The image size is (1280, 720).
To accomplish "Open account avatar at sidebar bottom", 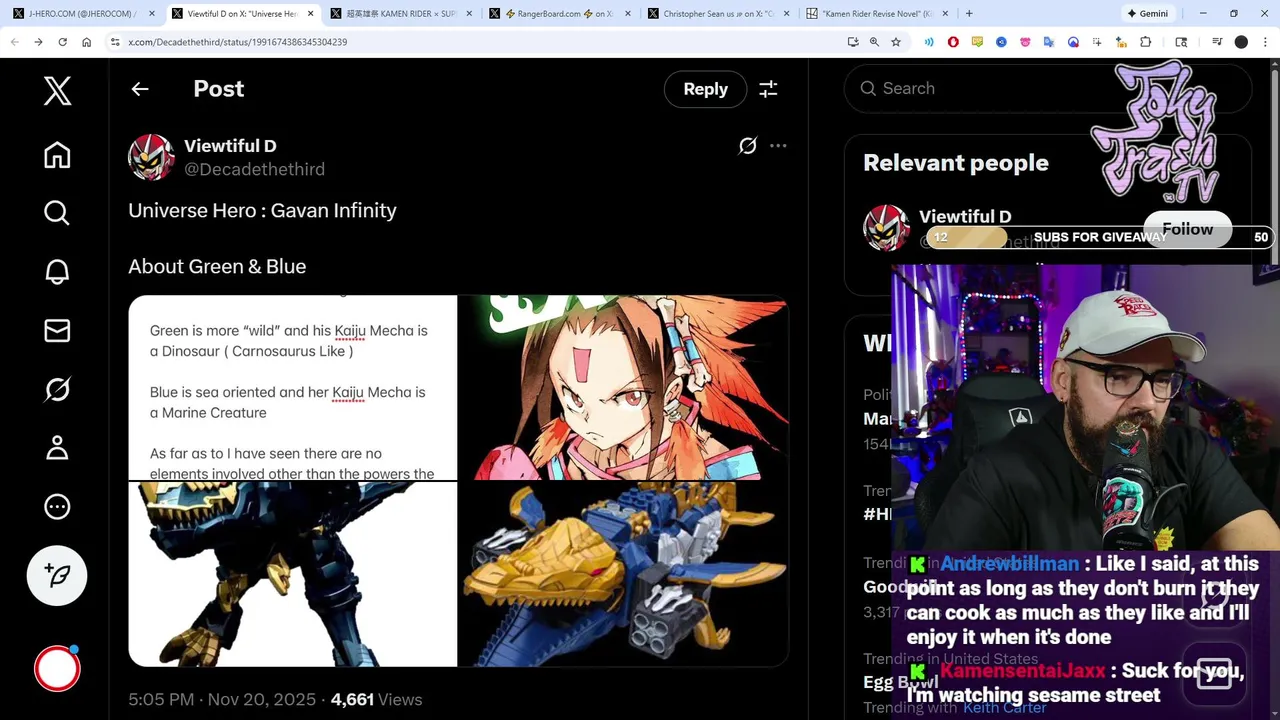I will point(57,669).
